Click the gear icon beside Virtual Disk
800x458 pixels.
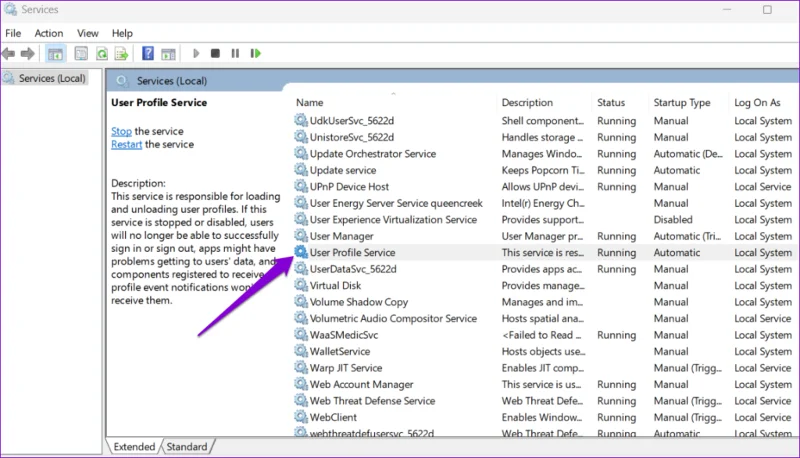point(301,285)
